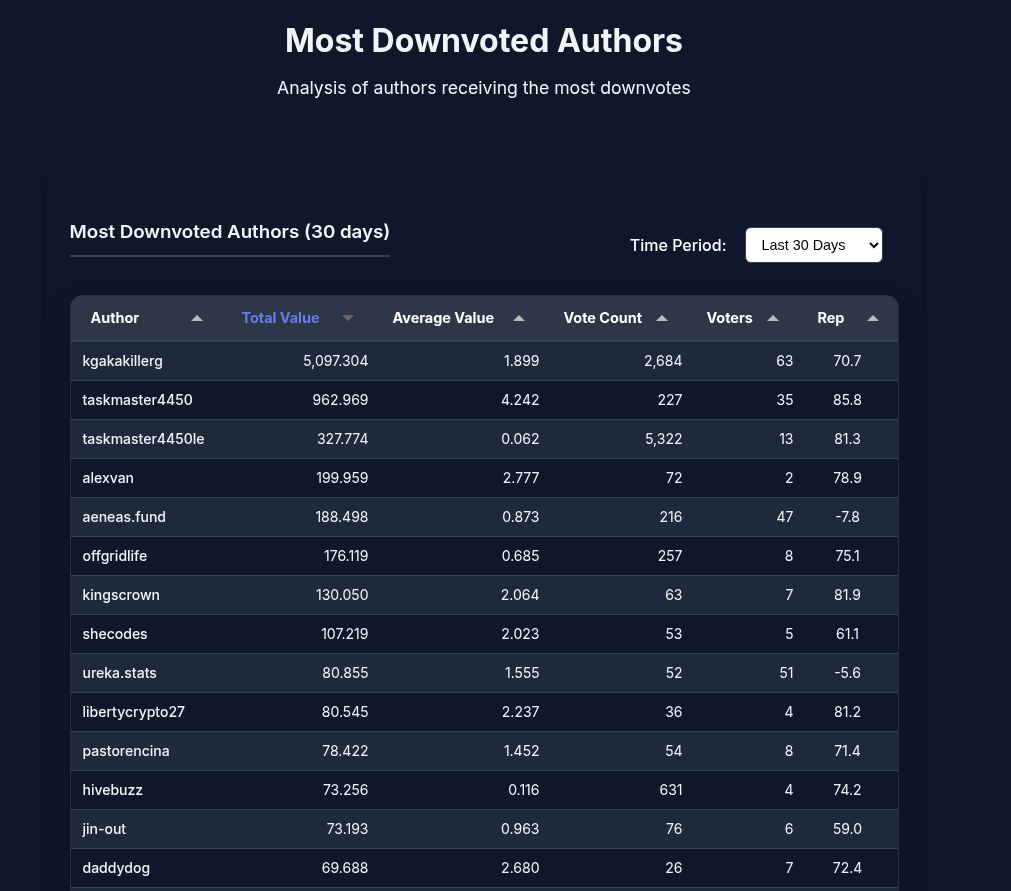This screenshot has height=891, width=1011.
Task: Select the Vote Count column header label
Action: (x=602, y=318)
